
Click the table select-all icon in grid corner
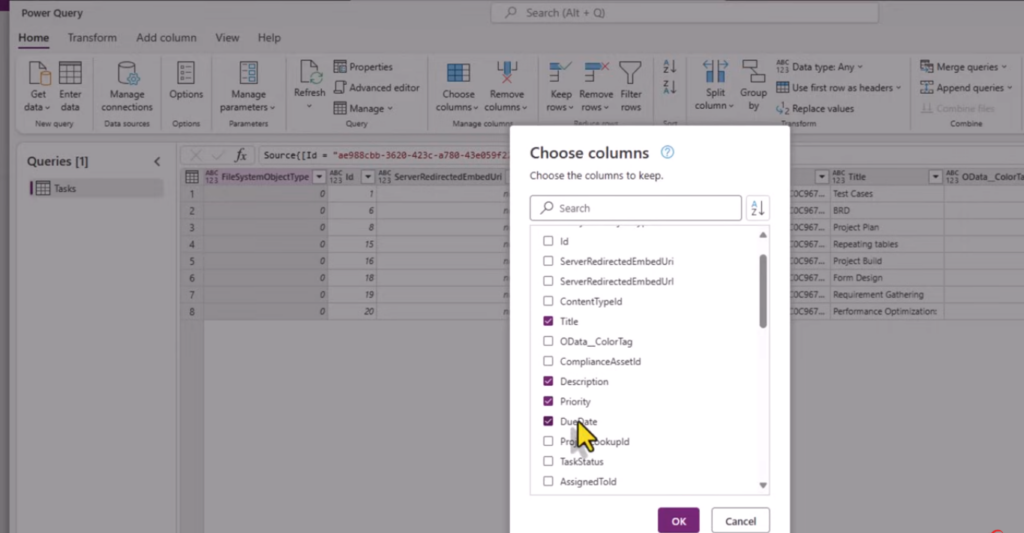click(192, 176)
